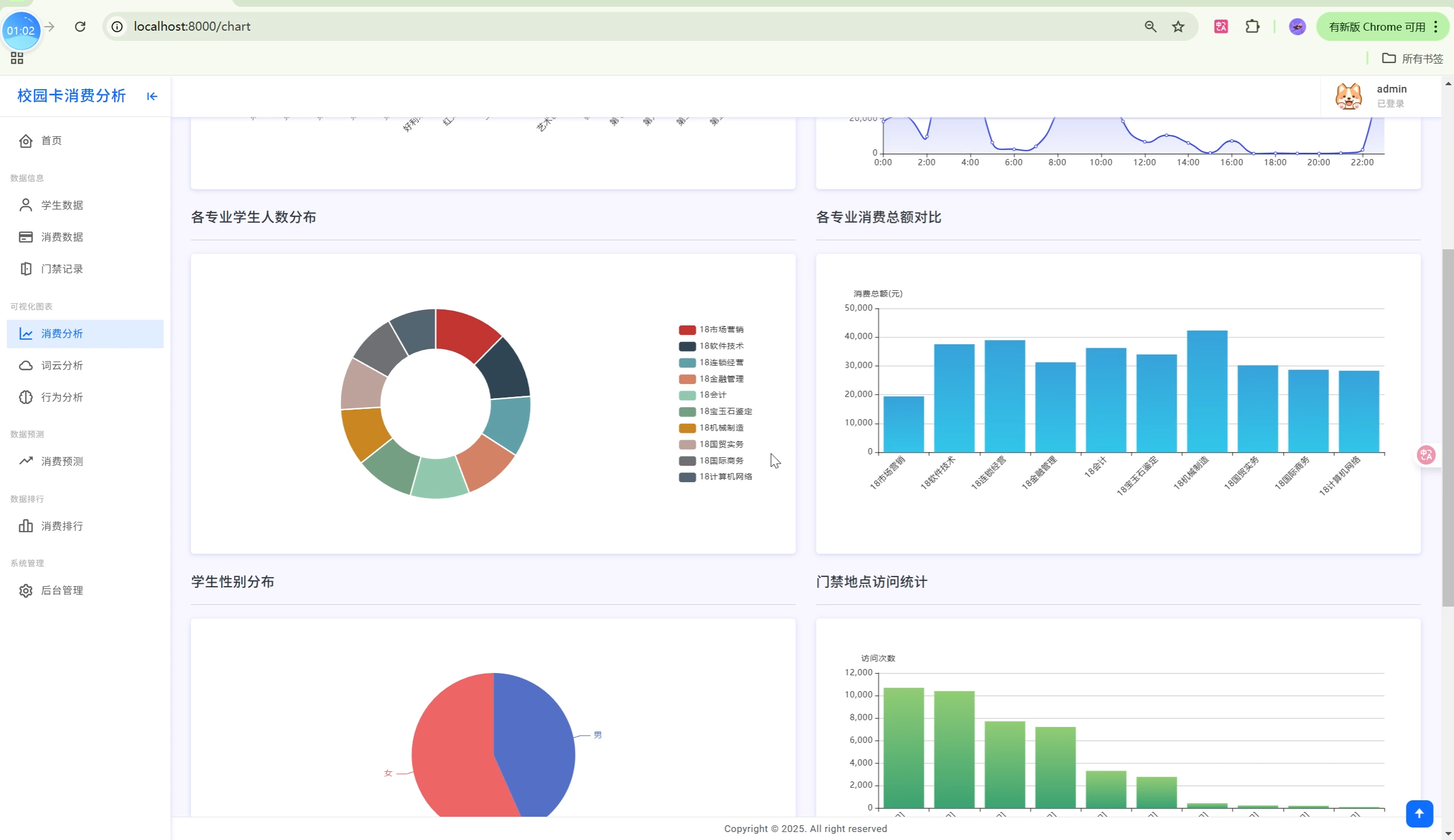Open the 词云分析 sidebar item
This screenshot has width=1454, height=840.
[x=62, y=366]
